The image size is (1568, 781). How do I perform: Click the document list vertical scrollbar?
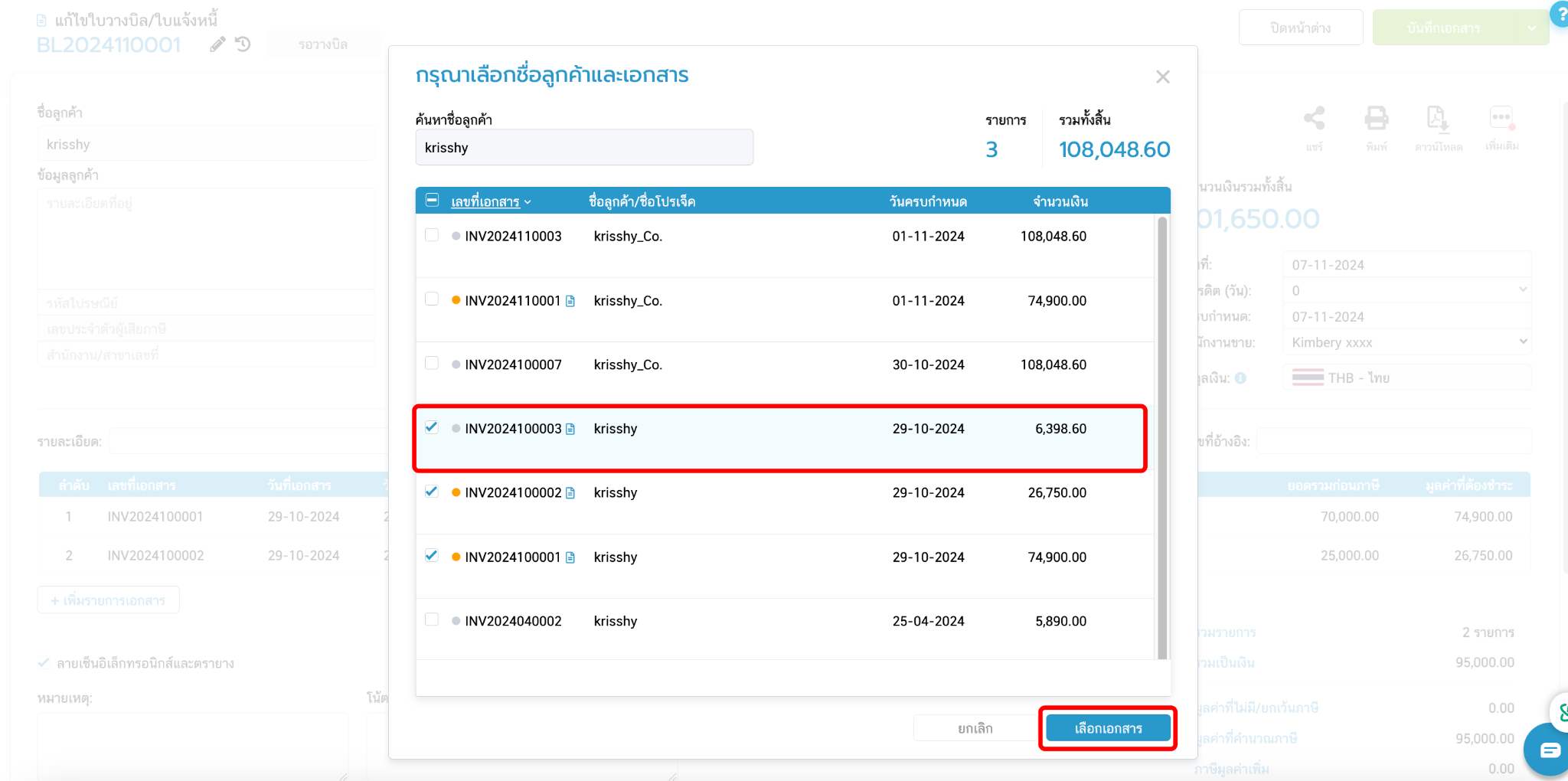point(1162,437)
